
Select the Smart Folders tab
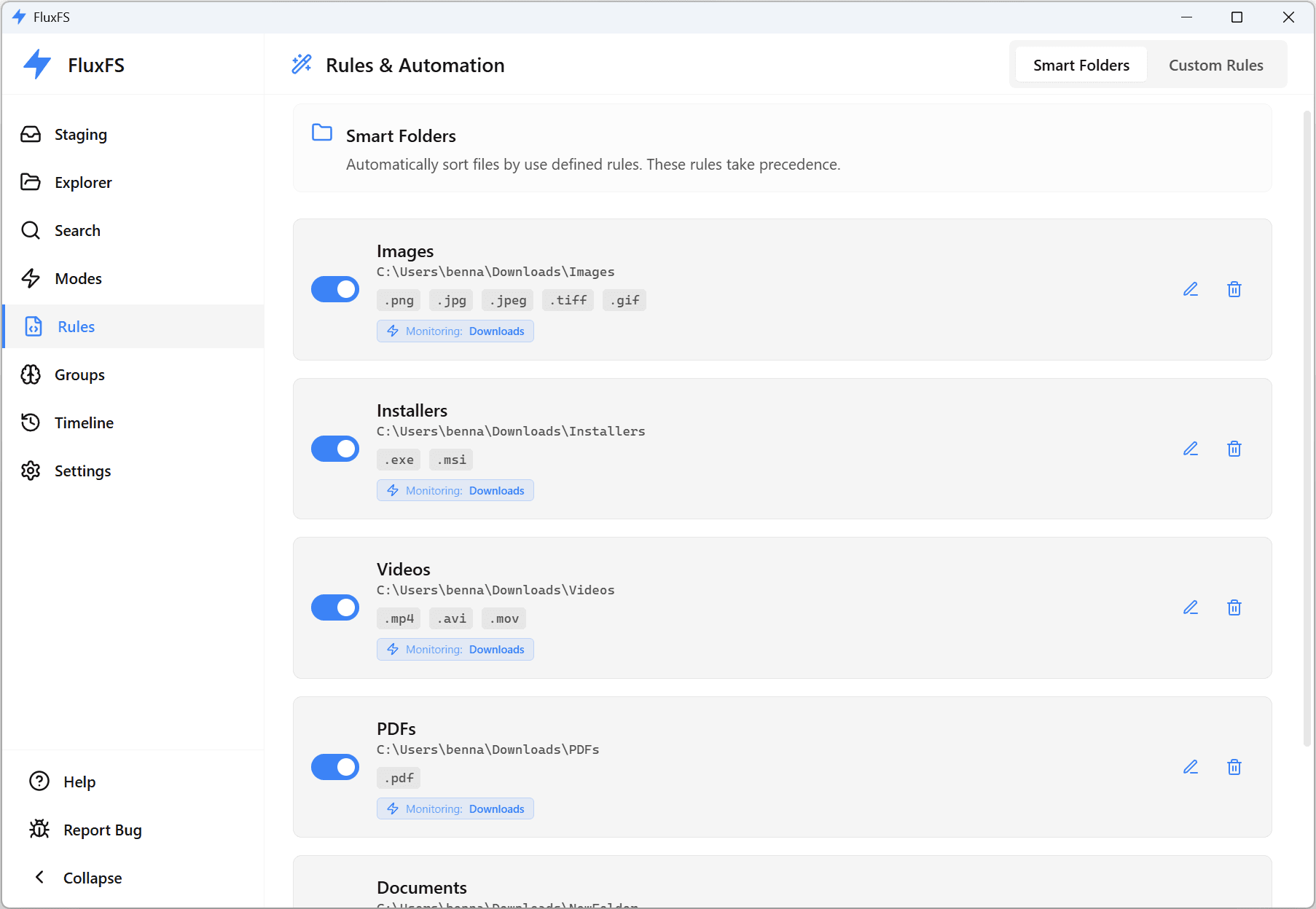1081,65
